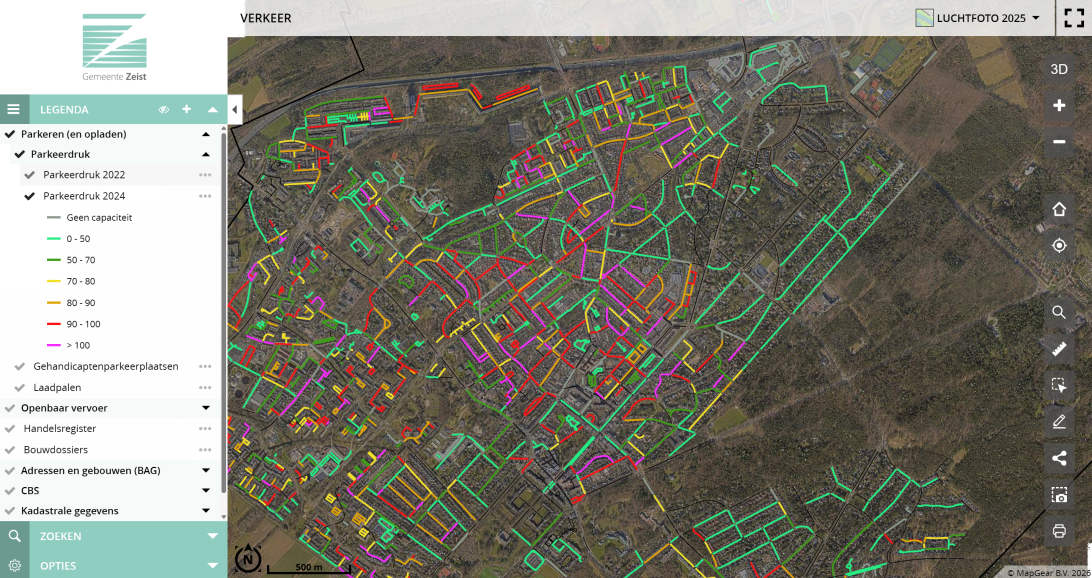Screen dimensions: 1092x578
Task: Activate the selection tool
Action: (1059, 385)
